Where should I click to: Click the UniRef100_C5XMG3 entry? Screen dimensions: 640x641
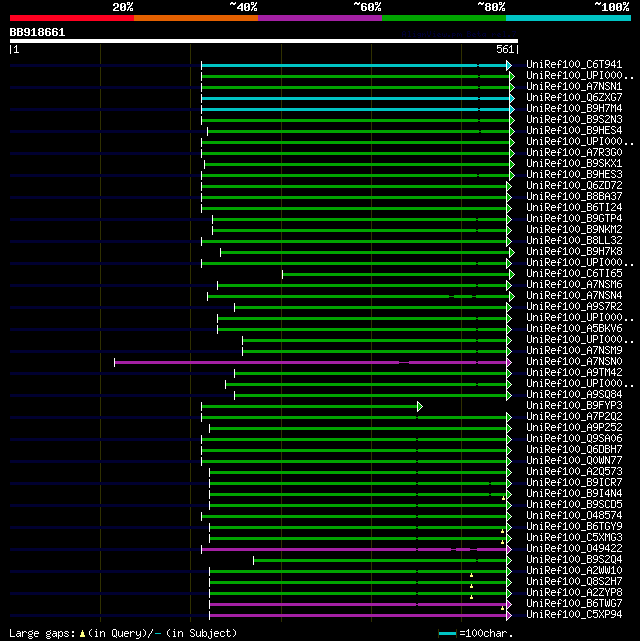tap(574, 538)
